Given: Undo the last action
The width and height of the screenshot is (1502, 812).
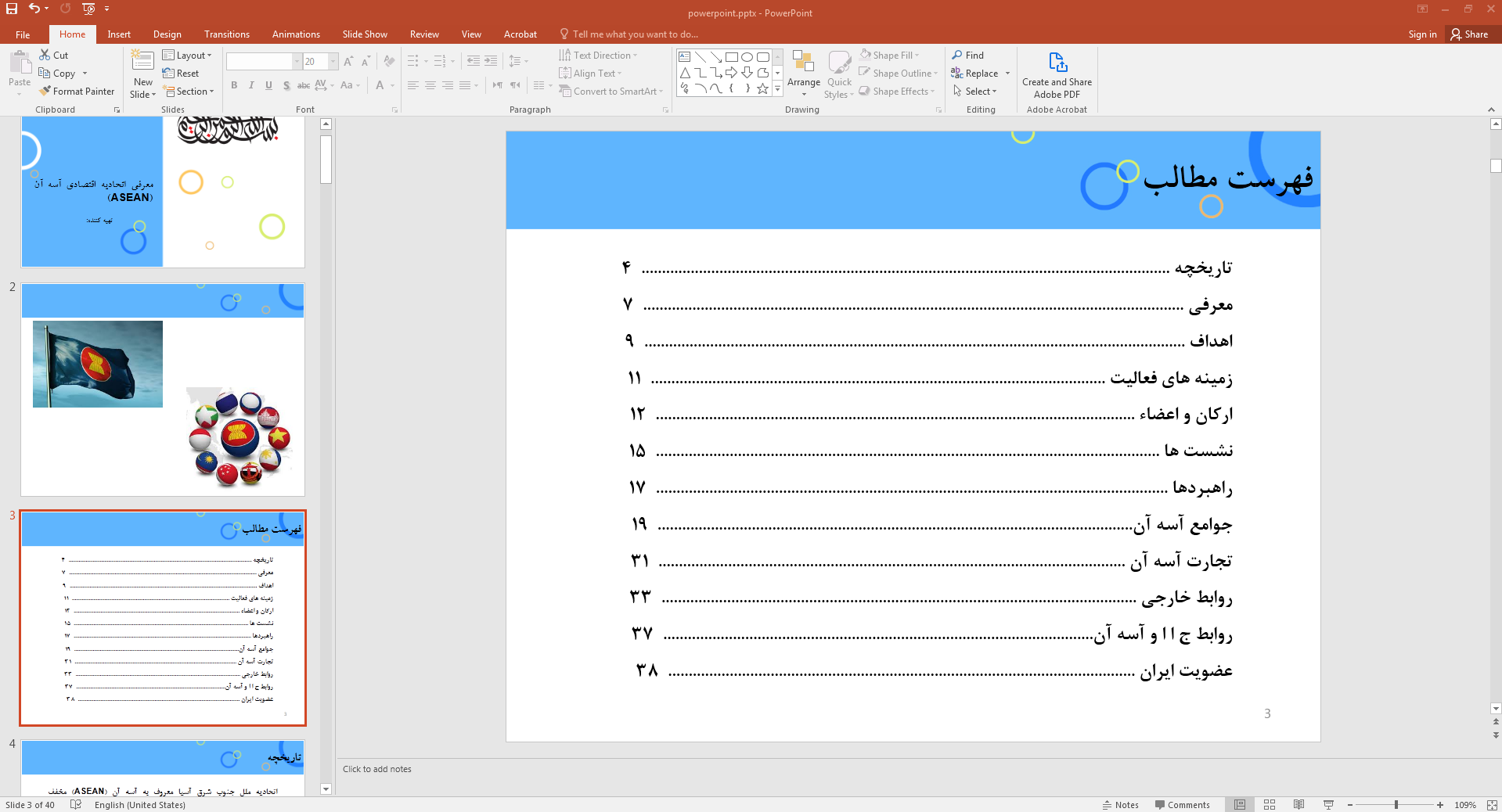Looking at the screenshot, I should point(34,9).
